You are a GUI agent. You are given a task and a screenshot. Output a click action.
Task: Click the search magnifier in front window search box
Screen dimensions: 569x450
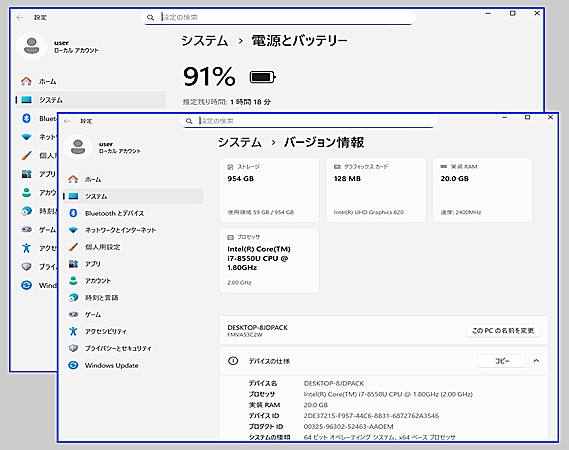(x=189, y=121)
